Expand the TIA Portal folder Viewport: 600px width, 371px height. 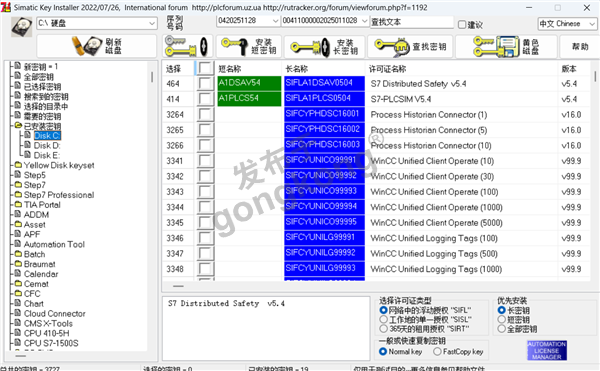[x=18, y=205]
